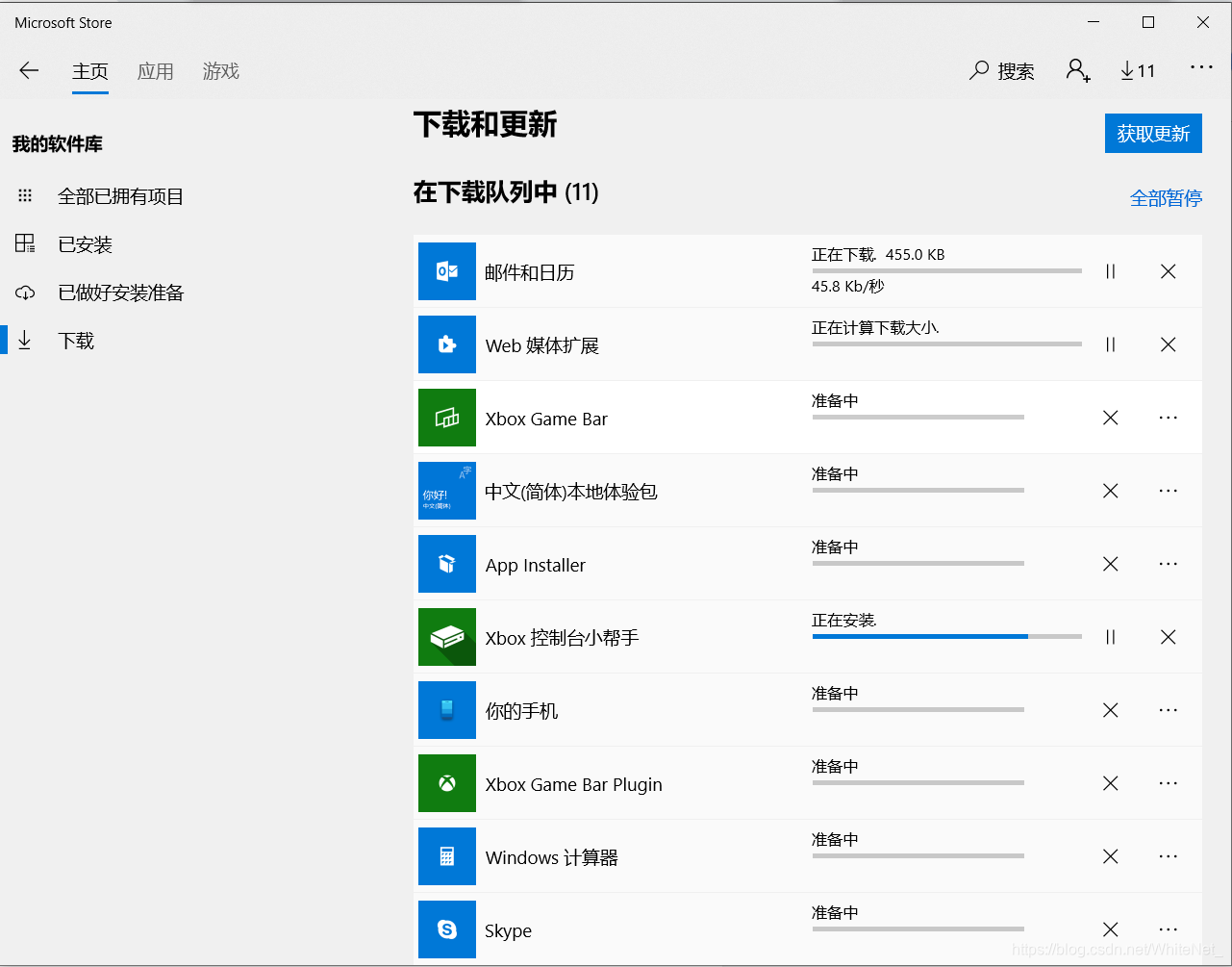Click the 我的软件库 sidebar heading

[58, 144]
